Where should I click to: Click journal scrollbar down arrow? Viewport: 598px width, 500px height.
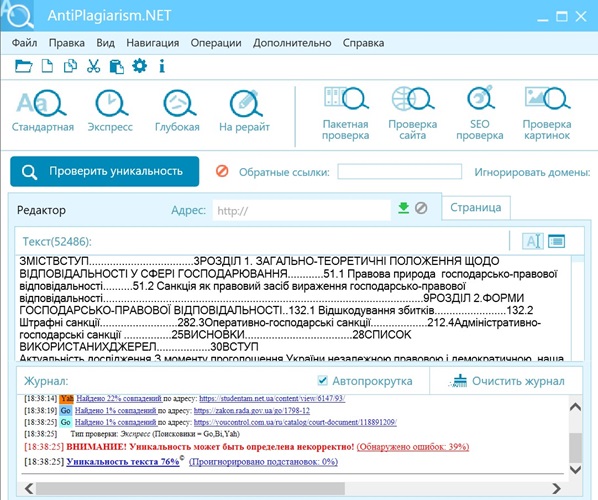click(575, 469)
